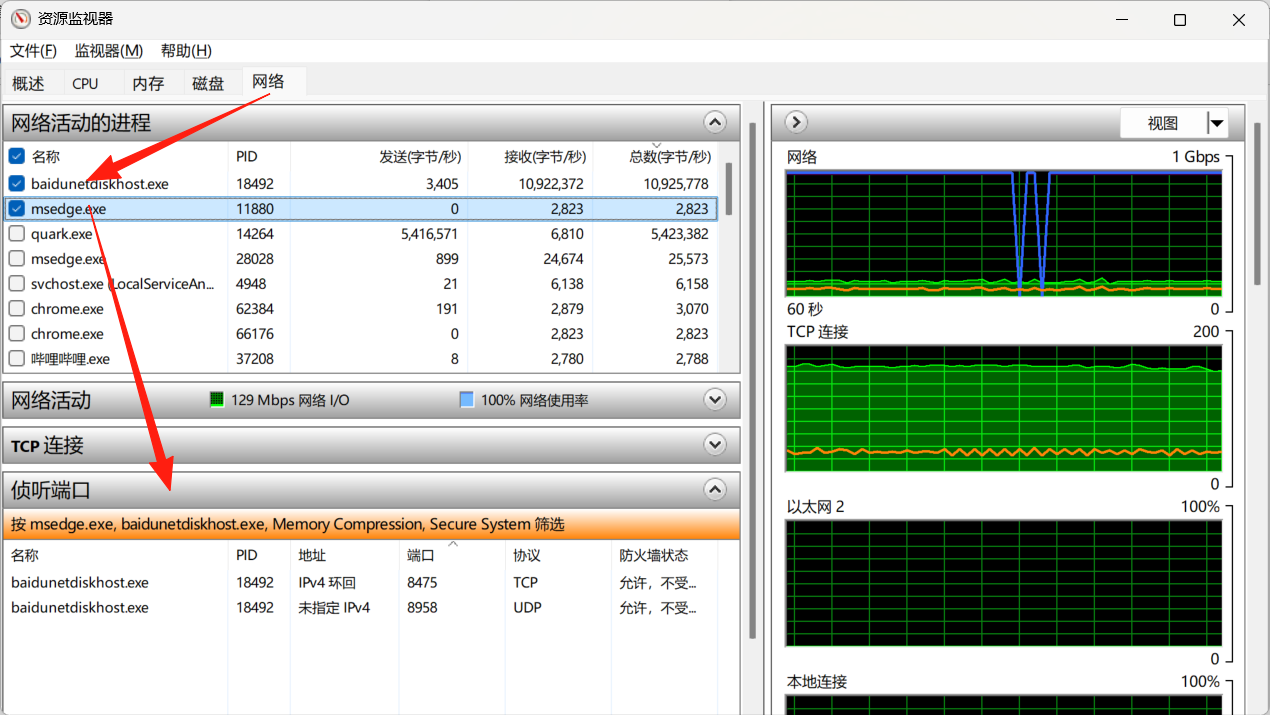Viewport: 1270px width, 715px height.
Task: Check the 哔哩哔哩.exe process checkbox
Action: coord(16,359)
